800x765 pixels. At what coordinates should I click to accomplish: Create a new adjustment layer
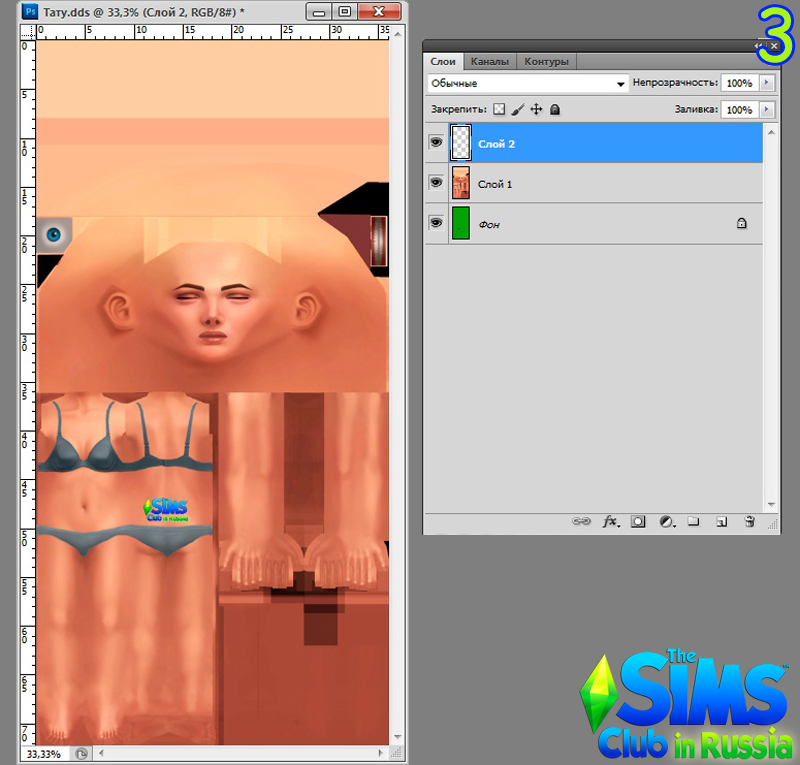665,521
